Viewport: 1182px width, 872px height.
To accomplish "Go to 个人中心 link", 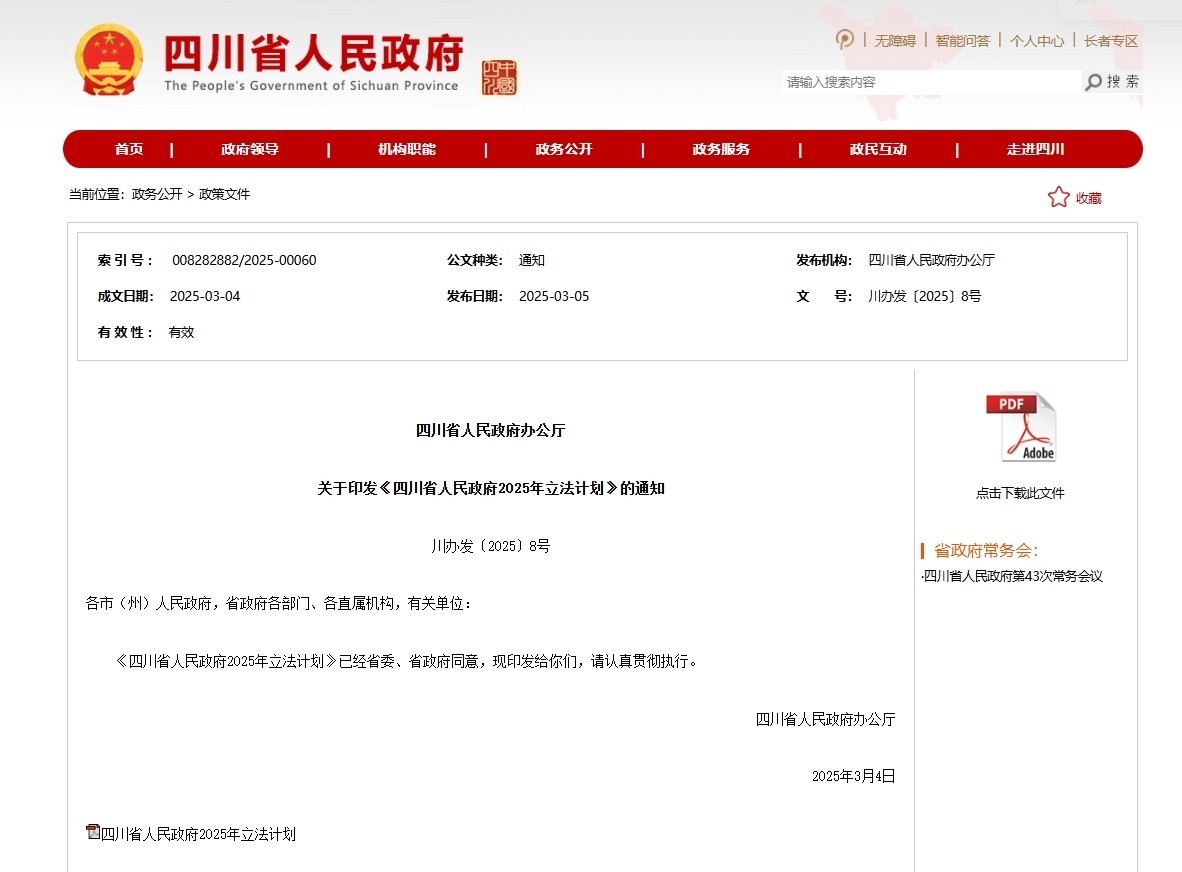I will point(1037,41).
